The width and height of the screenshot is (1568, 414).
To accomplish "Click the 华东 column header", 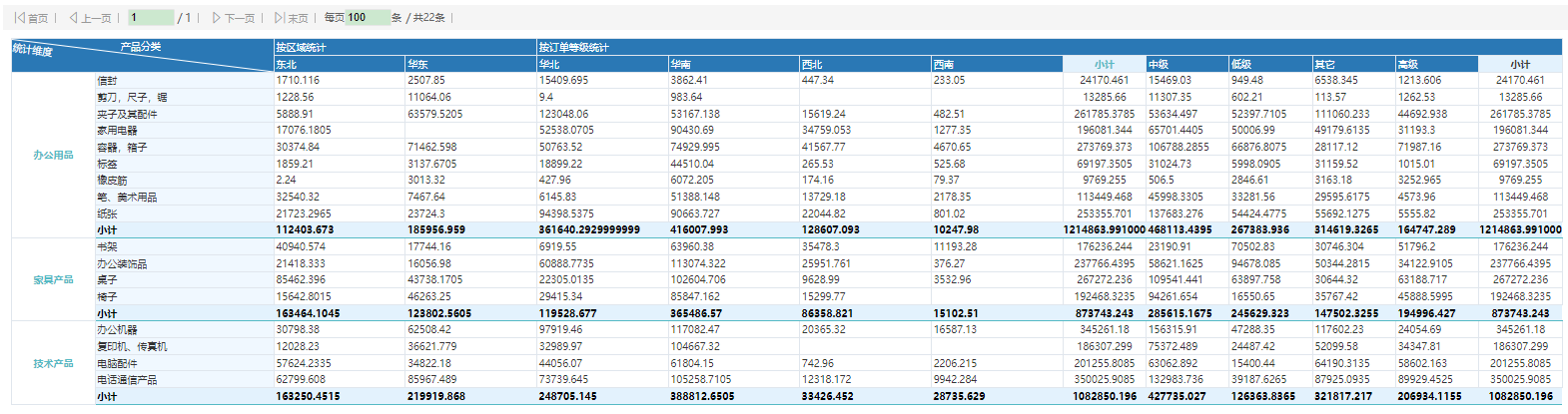I will coord(470,64).
